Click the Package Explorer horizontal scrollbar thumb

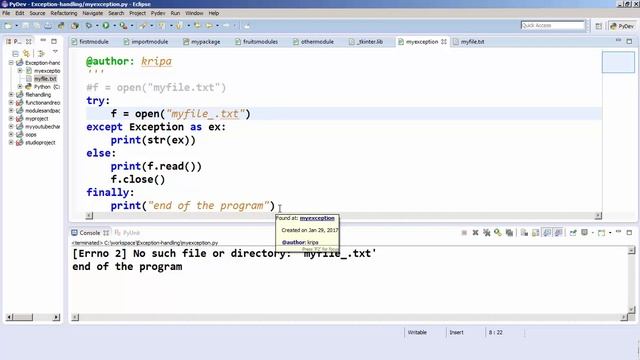pos(23,317)
